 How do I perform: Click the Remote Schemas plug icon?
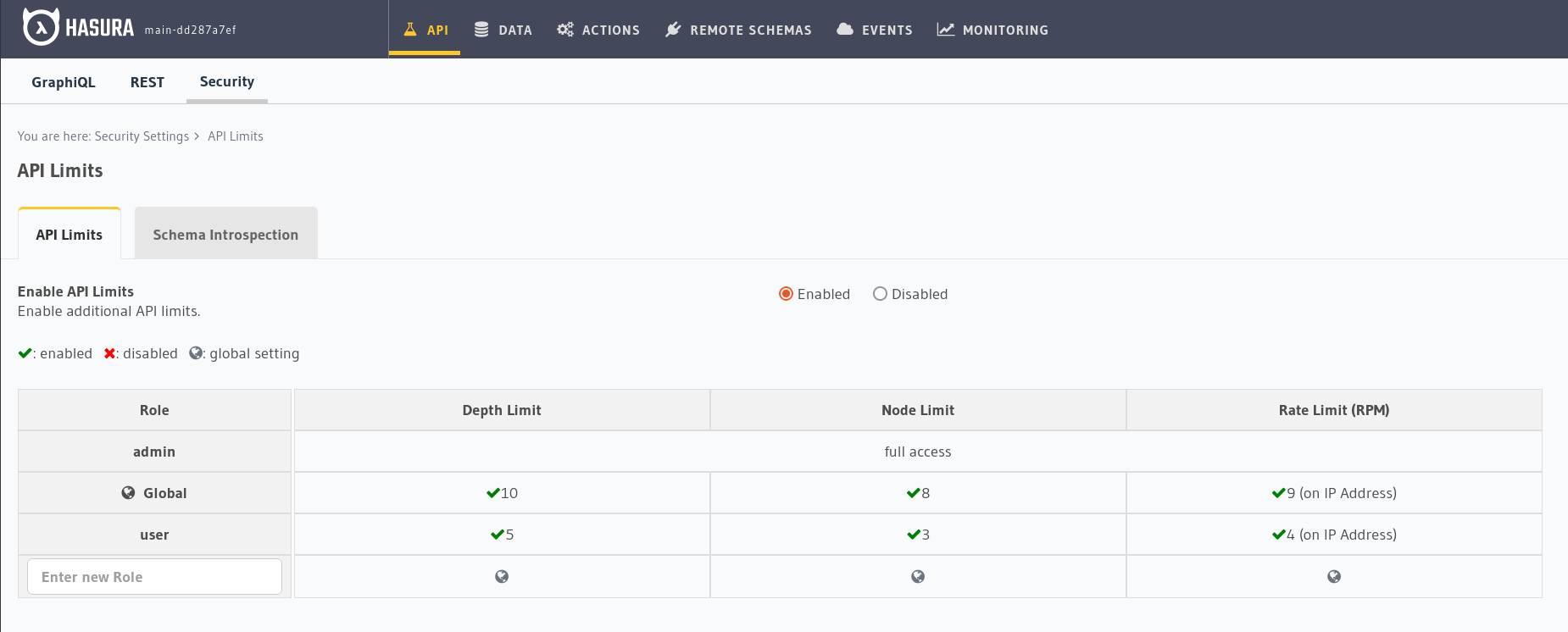pos(673,30)
